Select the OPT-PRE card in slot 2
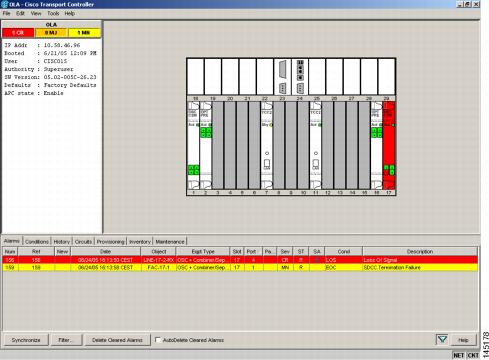 click(206, 146)
